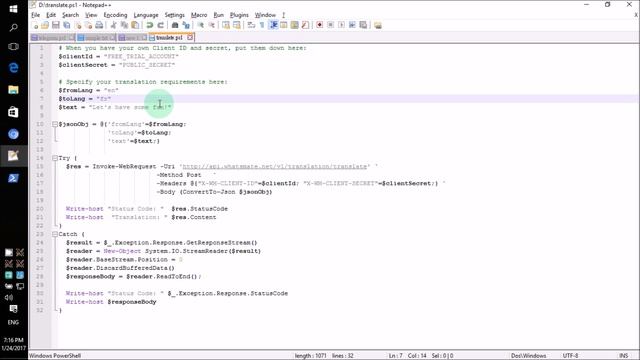Open Find using the binoculars icon
The height and width of the screenshot is (360, 640).
(x=175, y=25)
